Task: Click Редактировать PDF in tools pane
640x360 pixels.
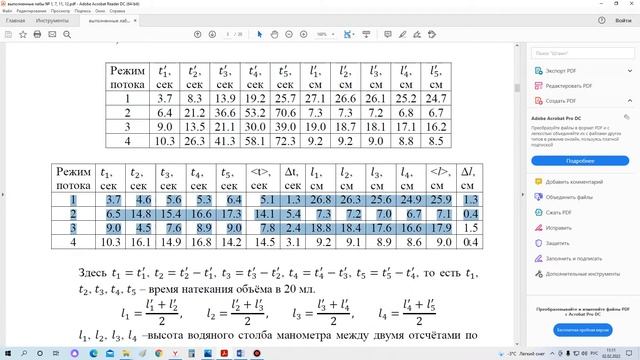Action: pyautogui.click(x=568, y=86)
